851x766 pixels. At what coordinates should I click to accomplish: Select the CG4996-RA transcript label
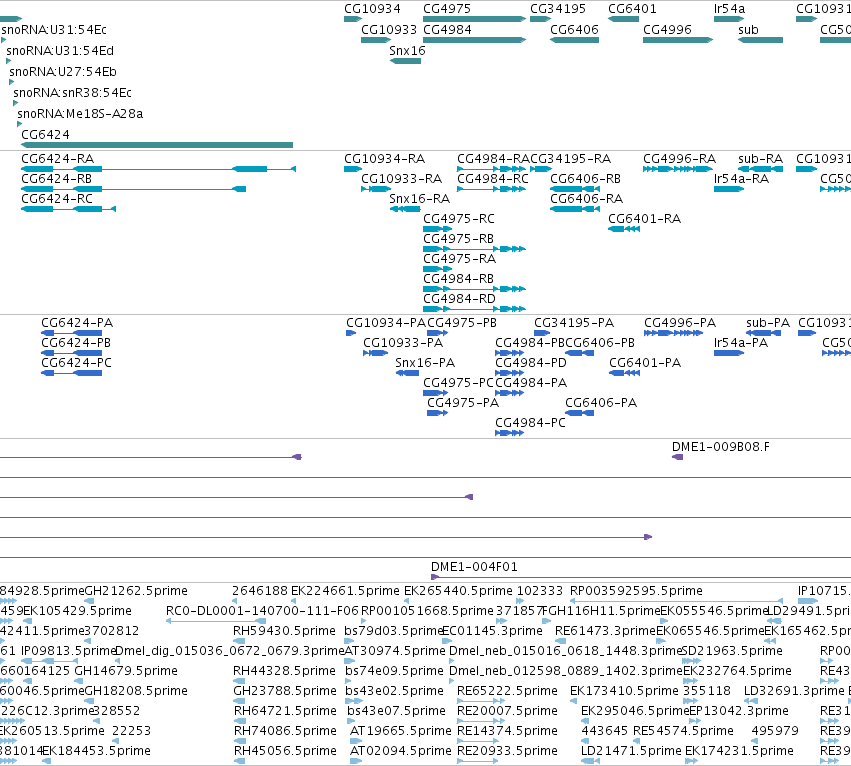click(679, 159)
